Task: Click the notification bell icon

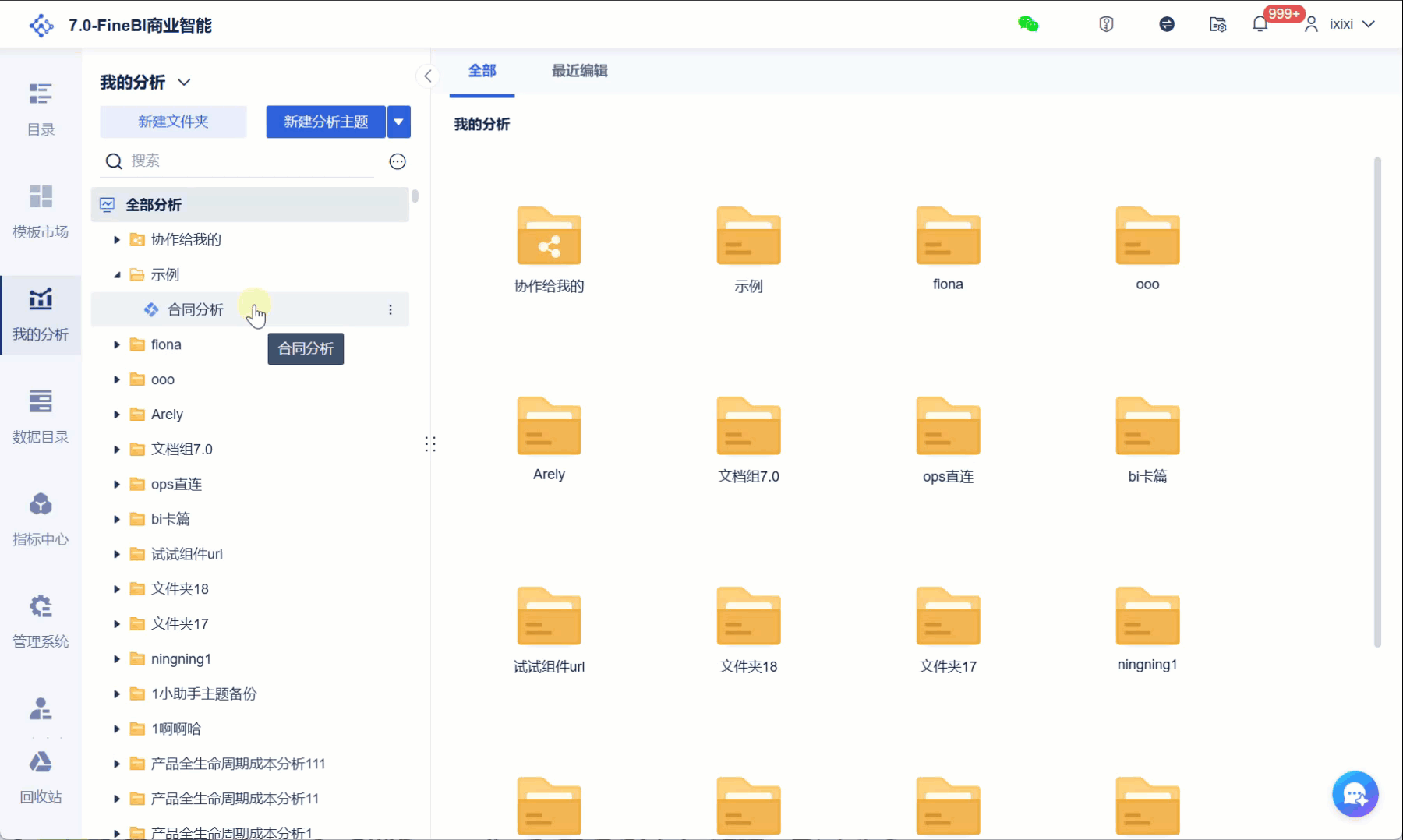Action: 1260,24
